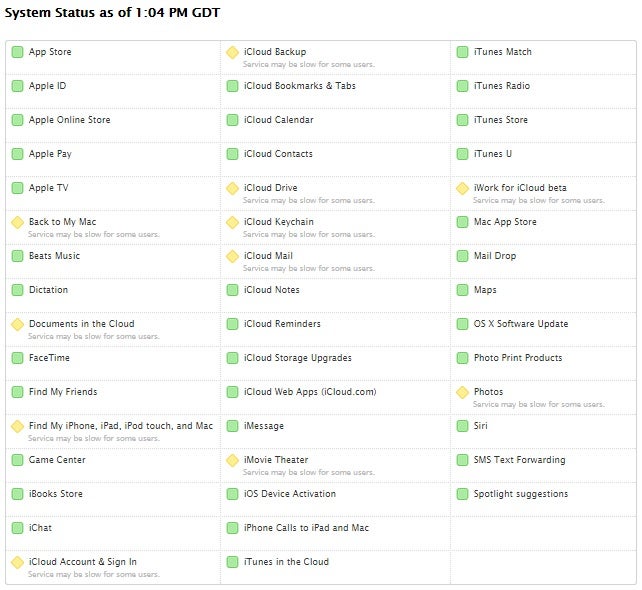Click the slow-service note under Photos
Image resolution: width=642 pixels, height=590 pixels.
[x=538, y=404]
